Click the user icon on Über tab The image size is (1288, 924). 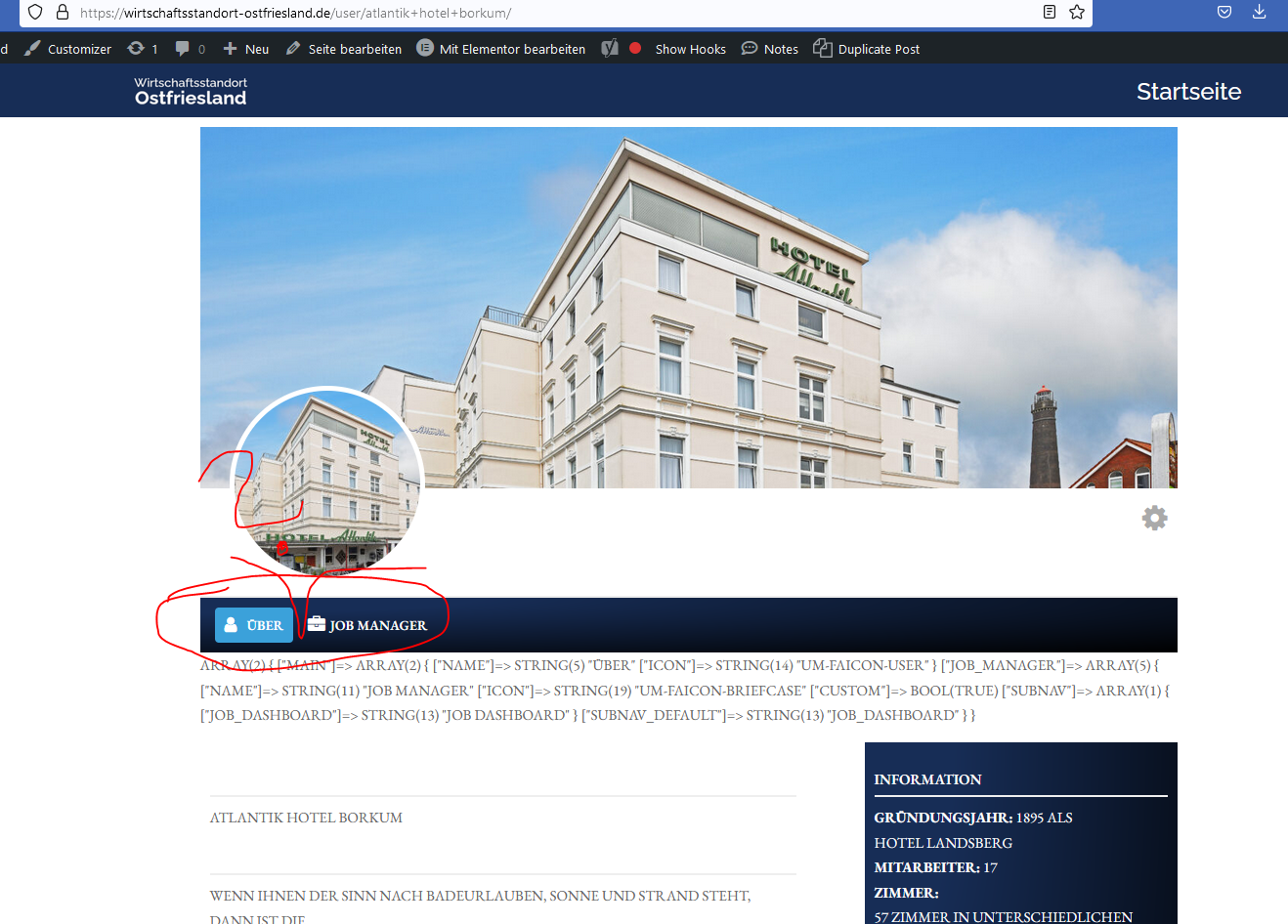point(231,625)
